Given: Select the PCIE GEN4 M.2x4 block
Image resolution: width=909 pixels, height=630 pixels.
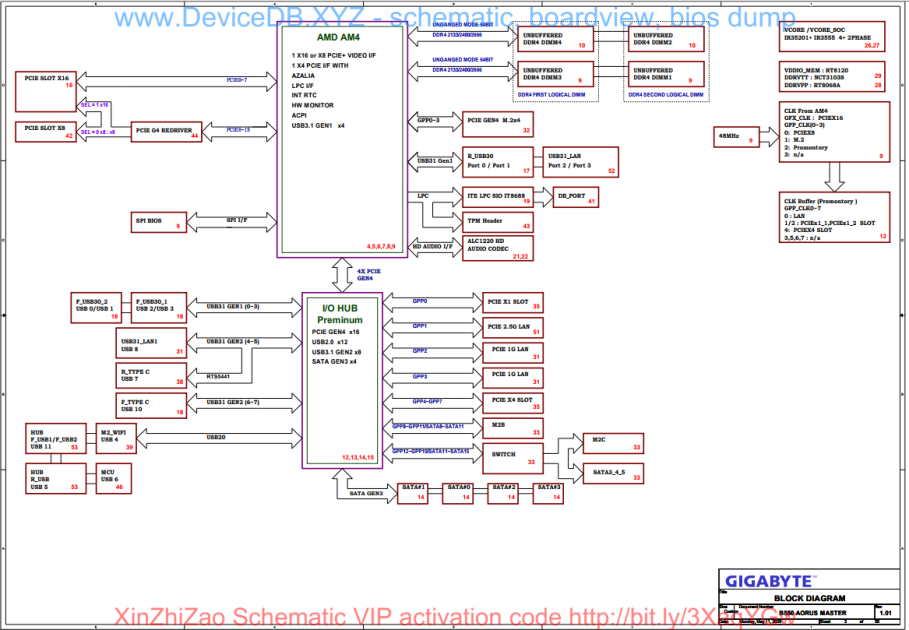Looking at the screenshot, I should tap(497, 124).
